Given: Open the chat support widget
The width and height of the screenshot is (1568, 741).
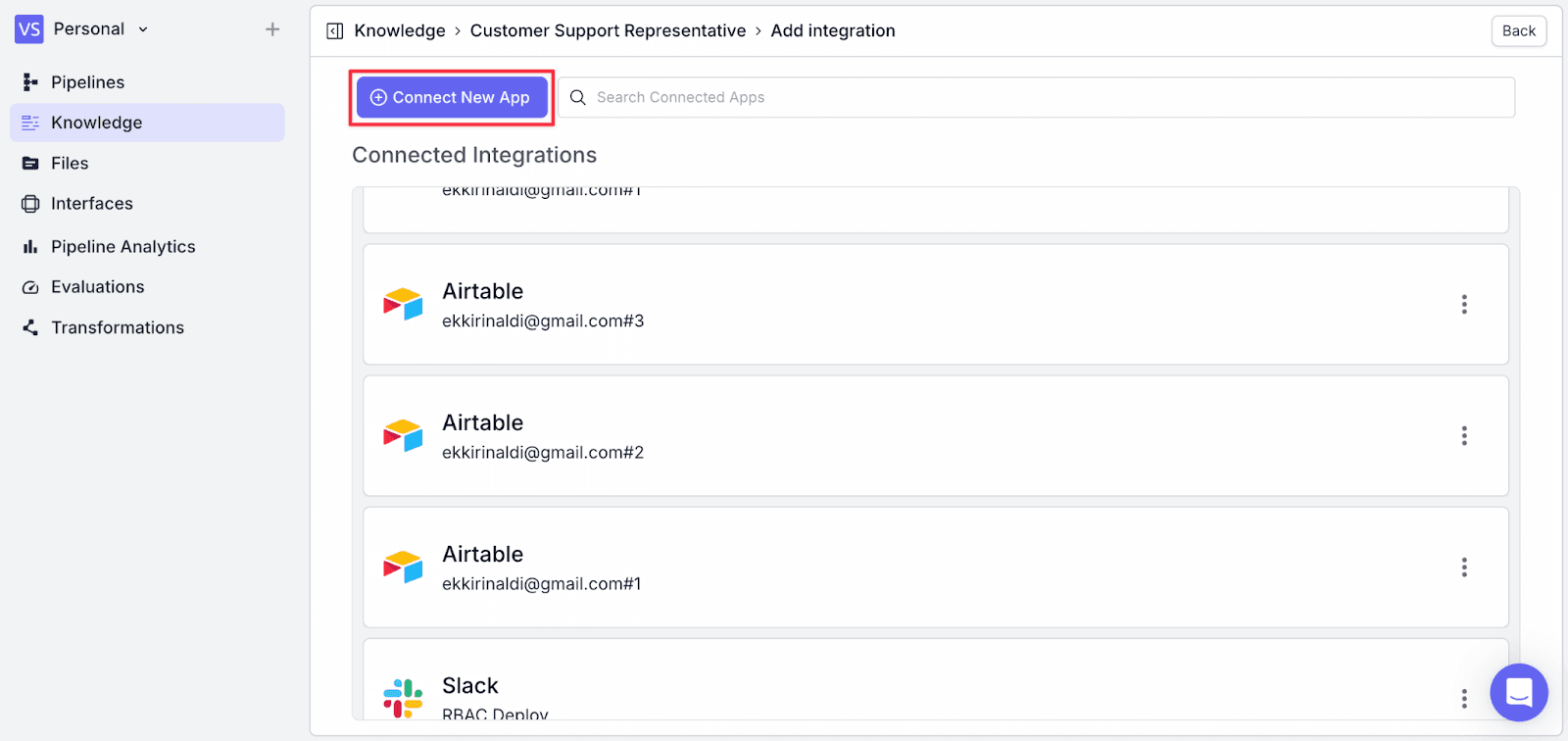Looking at the screenshot, I should pos(1518,692).
